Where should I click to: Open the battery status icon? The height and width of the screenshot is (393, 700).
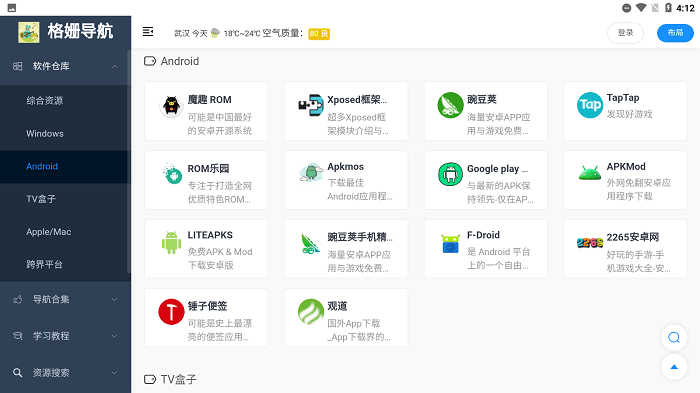(668, 8)
